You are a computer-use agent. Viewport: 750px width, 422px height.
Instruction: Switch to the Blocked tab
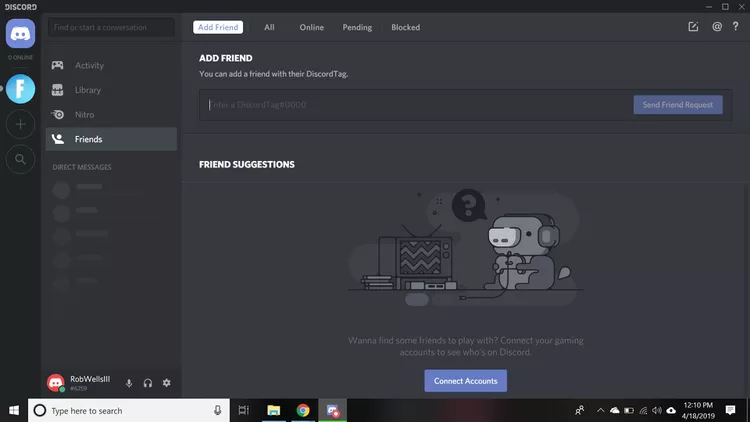pos(405,27)
